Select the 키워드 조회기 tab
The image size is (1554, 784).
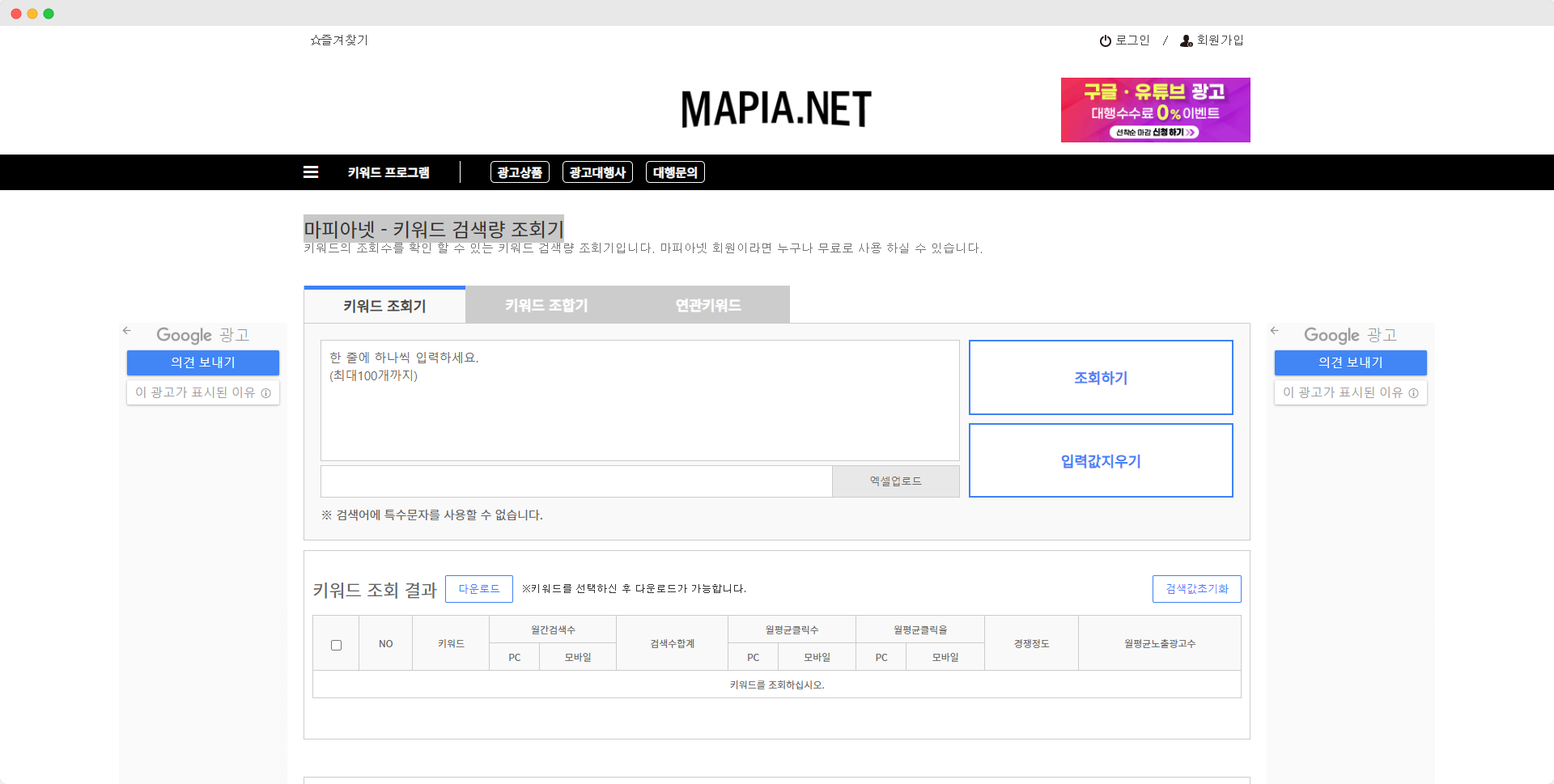coord(384,305)
